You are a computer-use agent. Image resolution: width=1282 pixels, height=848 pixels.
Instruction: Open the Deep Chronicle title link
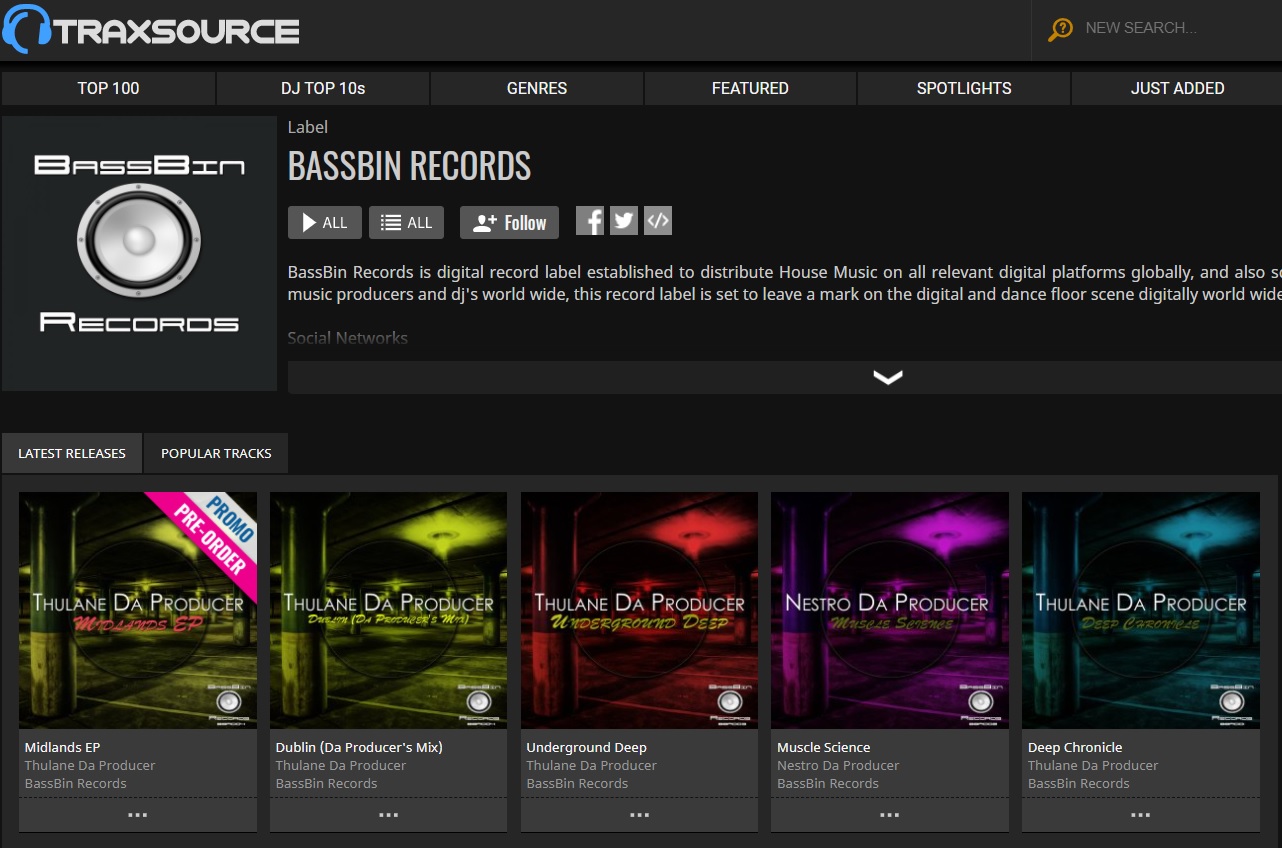(1075, 747)
